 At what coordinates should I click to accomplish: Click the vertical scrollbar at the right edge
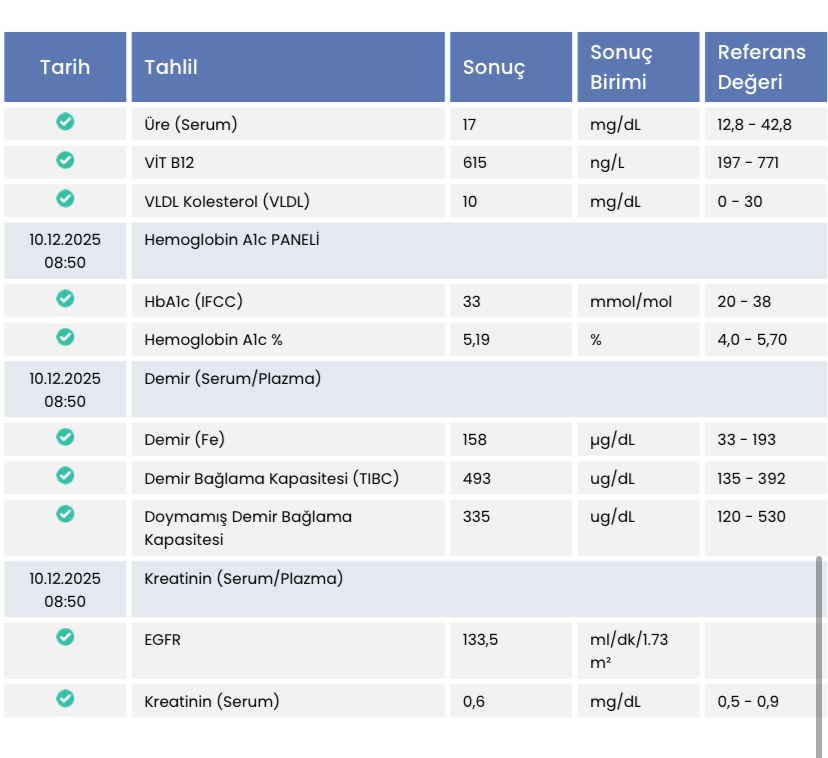(819, 657)
